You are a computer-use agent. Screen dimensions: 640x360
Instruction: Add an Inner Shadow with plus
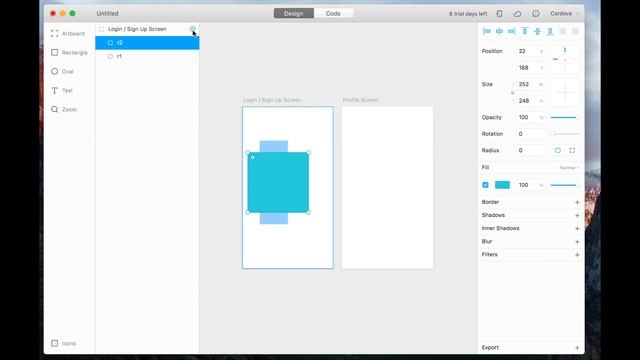tap(577, 228)
